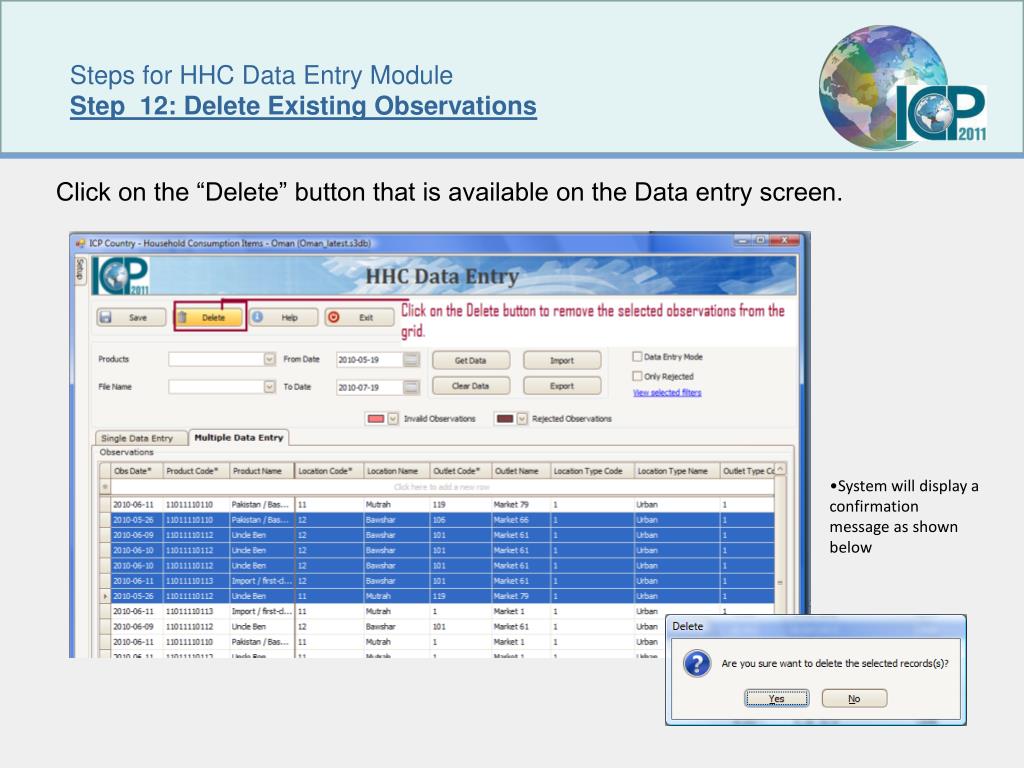The image size is (1024, 768).
Task: Select the Multiple Data Entry tab
Action: 238,437
